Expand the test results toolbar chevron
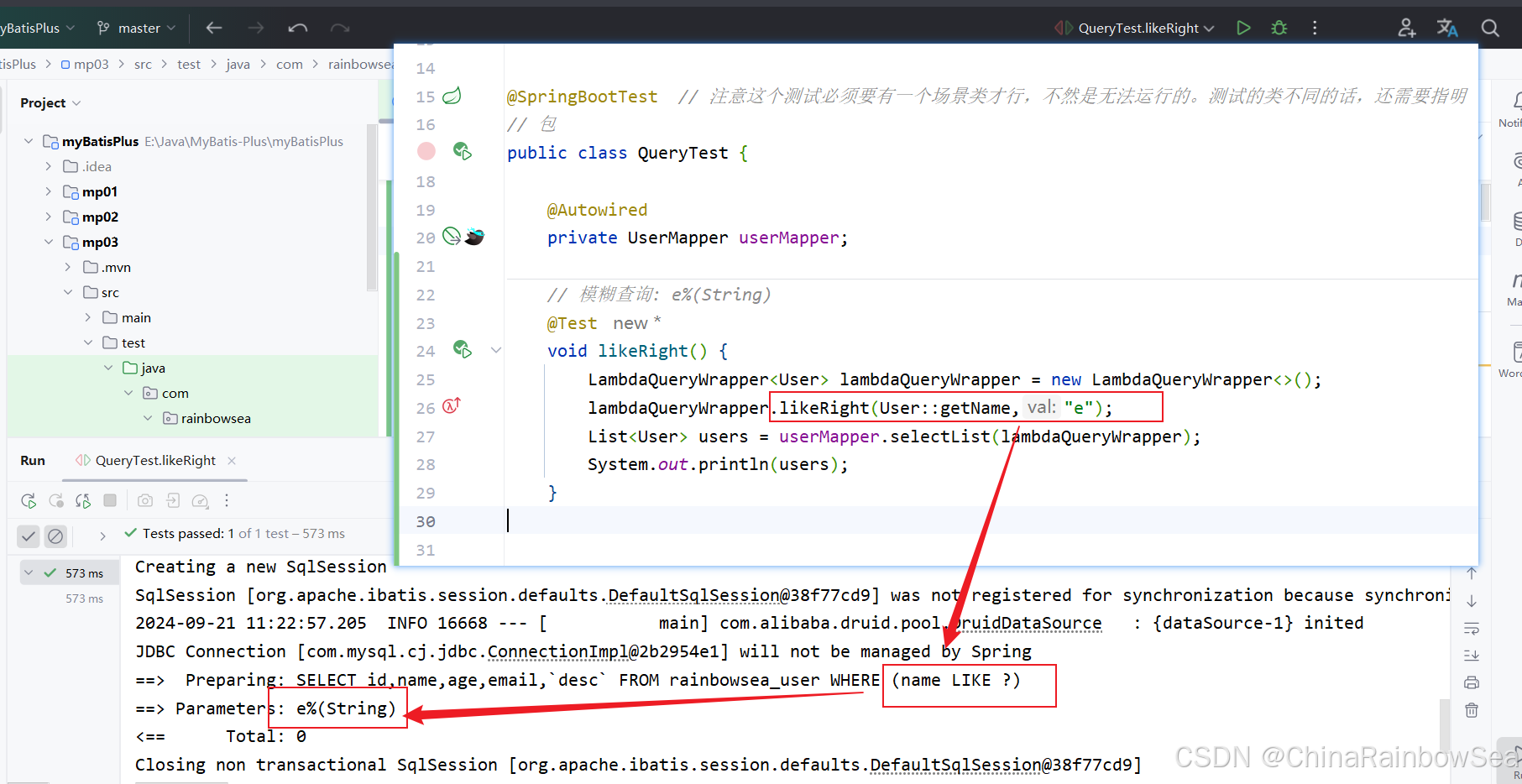Viewport: 1522px width, 784px height. tap(102, 536)
